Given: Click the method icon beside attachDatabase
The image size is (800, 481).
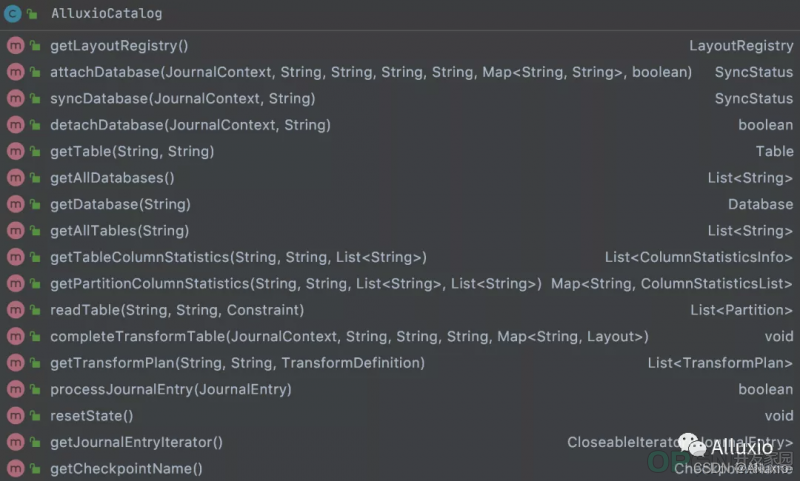Looking at the screenshot, I should 15,72.
